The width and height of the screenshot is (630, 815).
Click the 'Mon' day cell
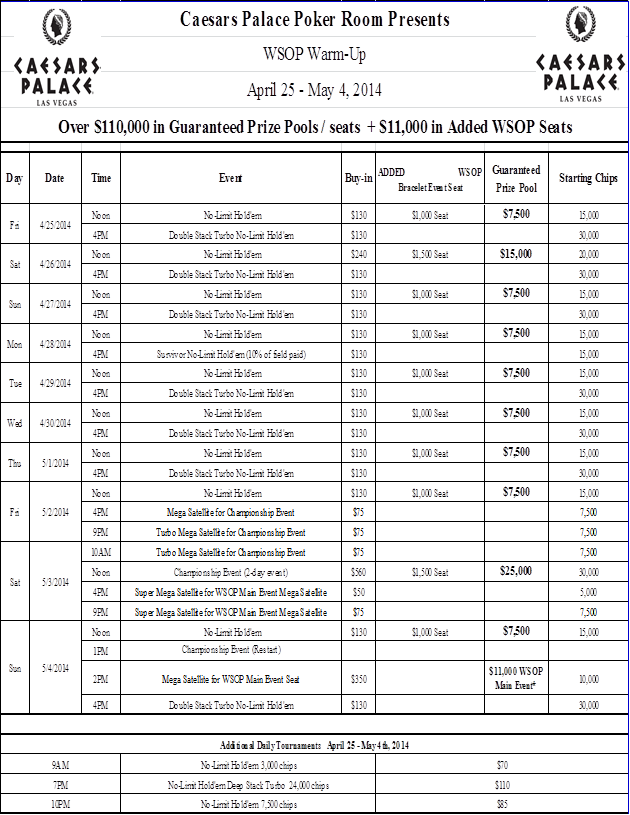[15, 344]
